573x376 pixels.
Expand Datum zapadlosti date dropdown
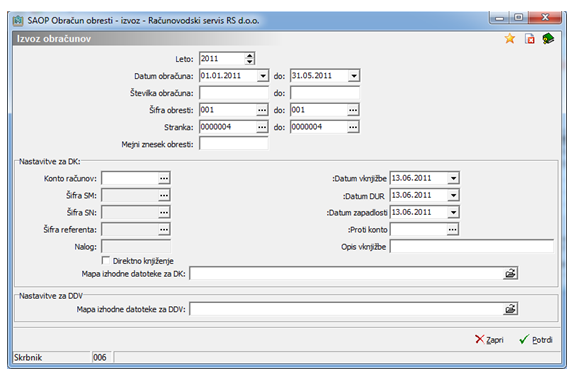coord(453,212)
